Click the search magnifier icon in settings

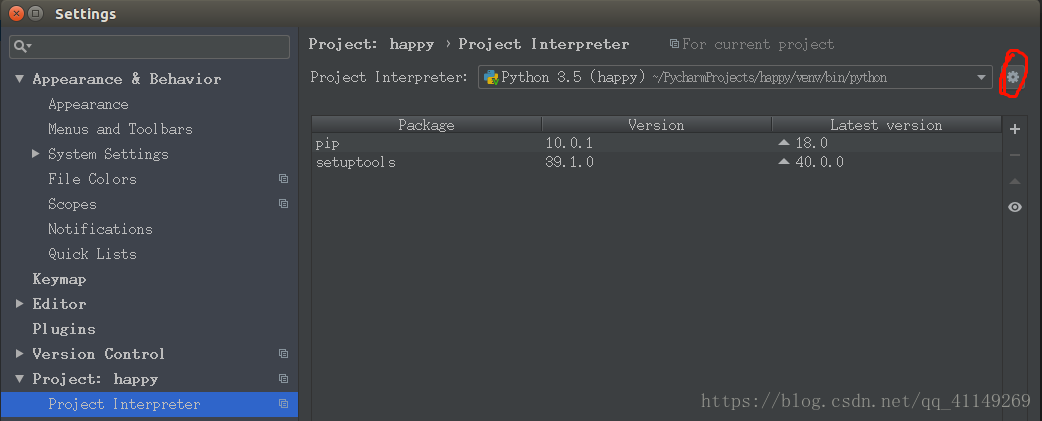(21, 46)
